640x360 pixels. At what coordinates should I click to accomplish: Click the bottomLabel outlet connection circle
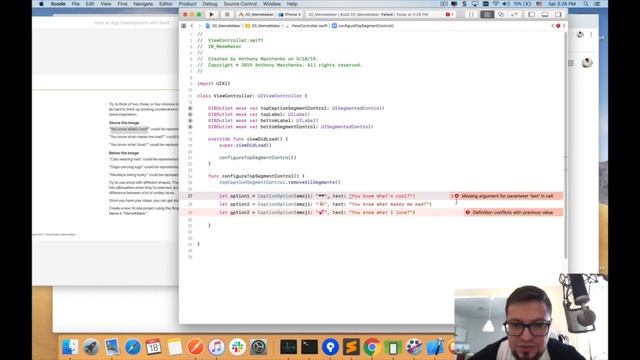point(190,120)
